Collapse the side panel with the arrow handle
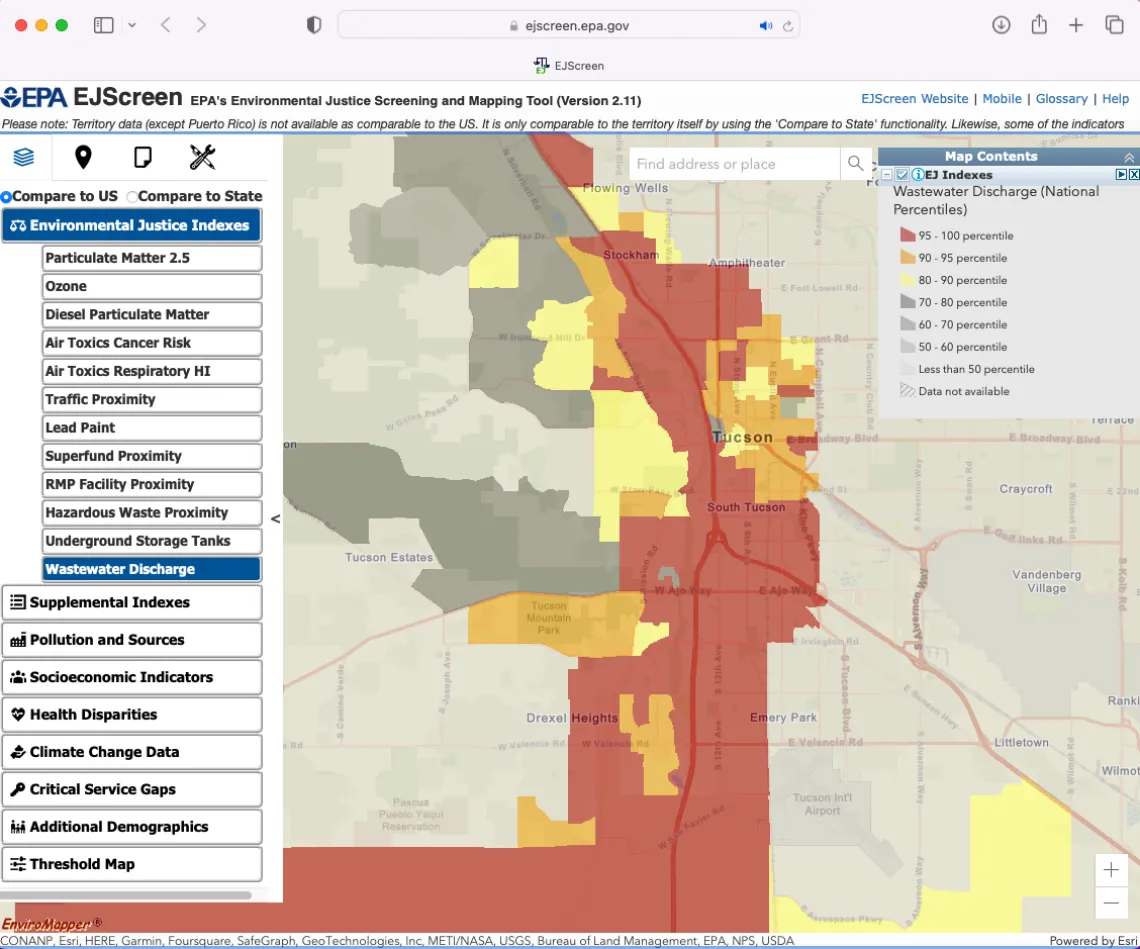The width and height of the screenshot is (1140, 949). pyautogui.click(x=276, y=519)
